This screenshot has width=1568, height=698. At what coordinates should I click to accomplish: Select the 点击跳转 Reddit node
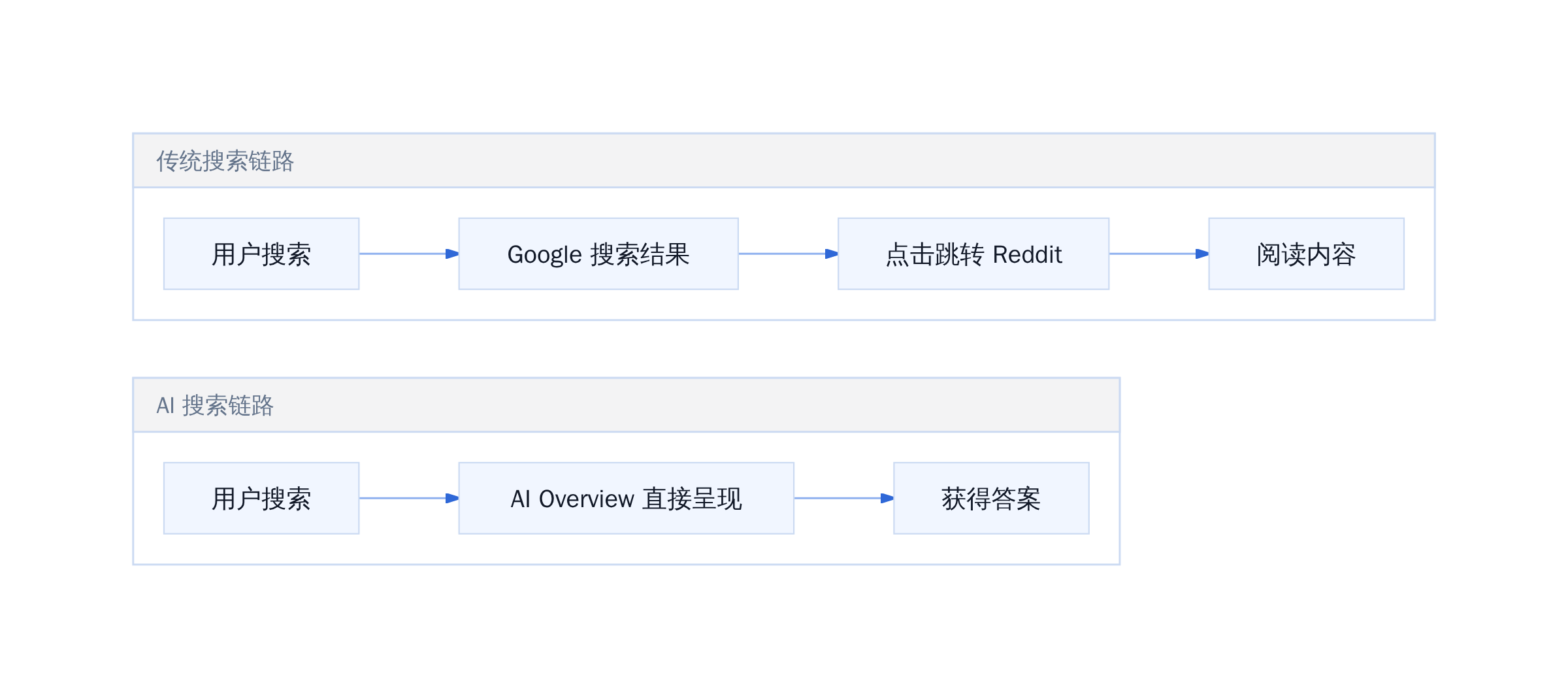973,254
